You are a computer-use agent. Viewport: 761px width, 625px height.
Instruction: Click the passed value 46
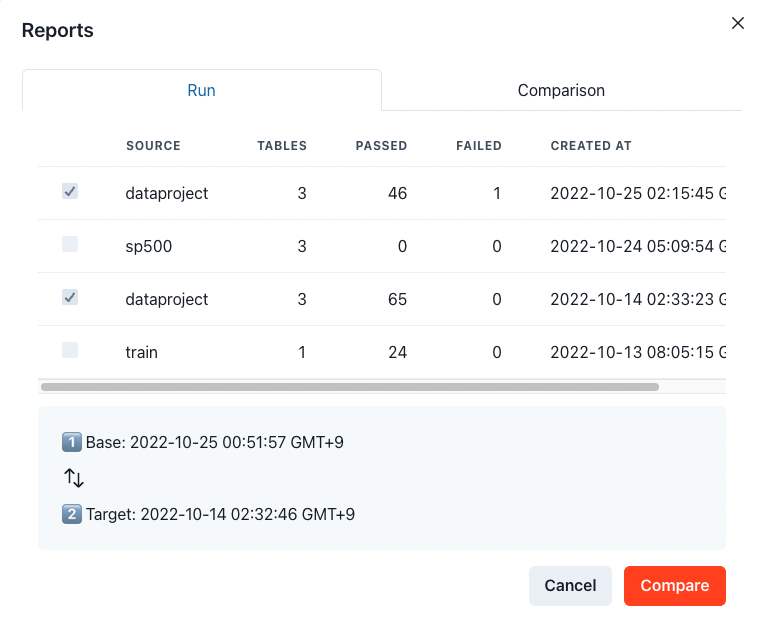click(397, 193)
